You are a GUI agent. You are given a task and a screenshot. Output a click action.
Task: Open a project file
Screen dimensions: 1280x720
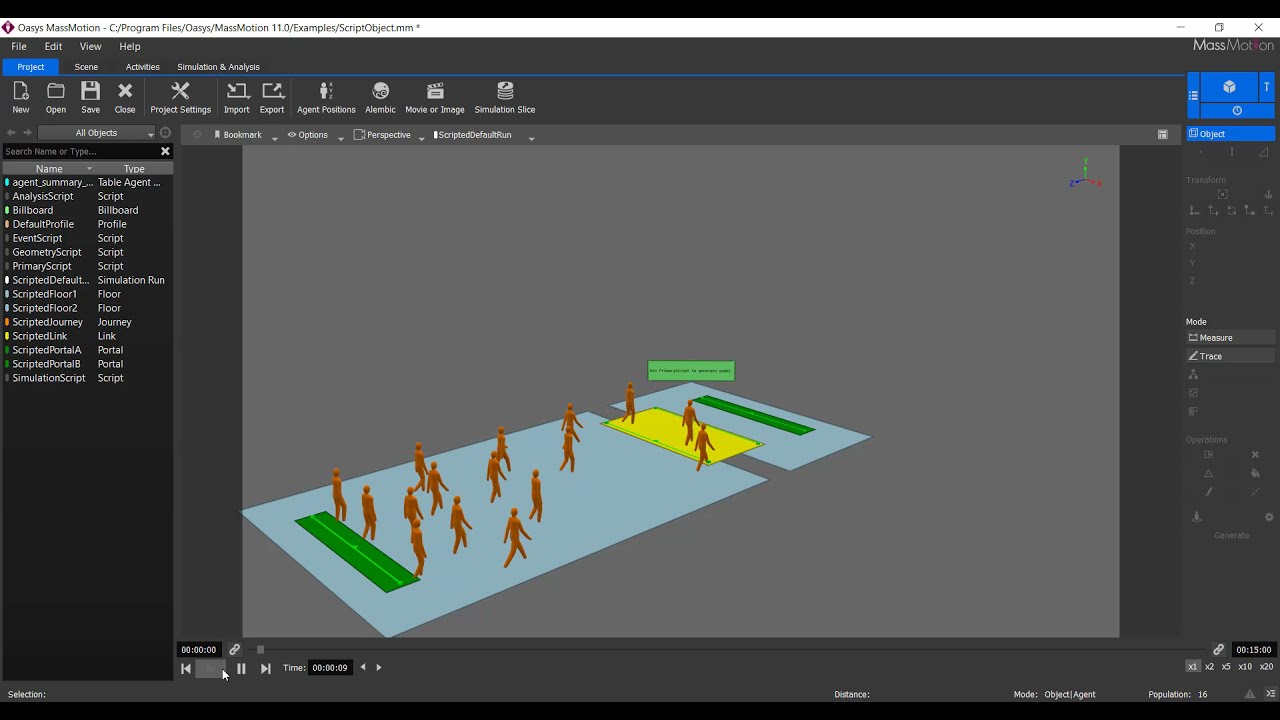click(56, 98)
